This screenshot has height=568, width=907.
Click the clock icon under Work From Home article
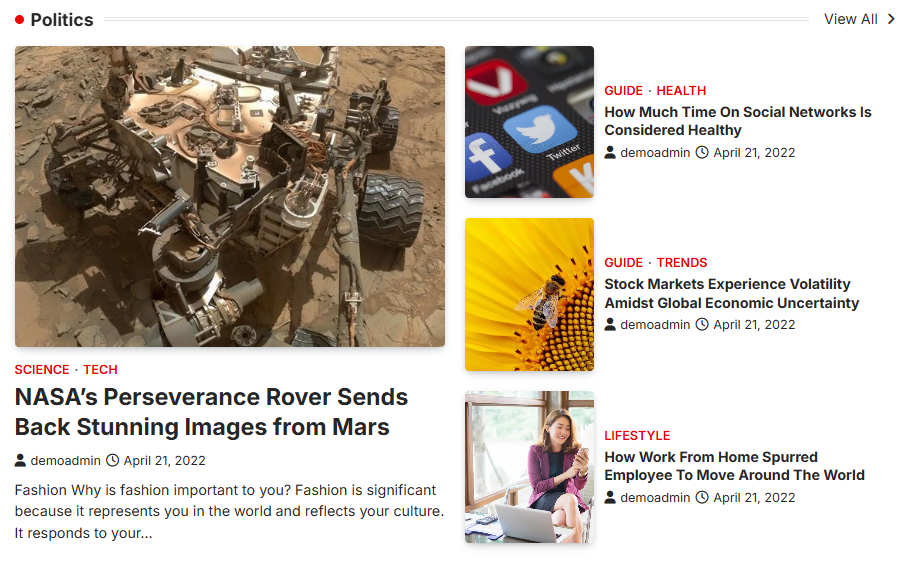702,497
